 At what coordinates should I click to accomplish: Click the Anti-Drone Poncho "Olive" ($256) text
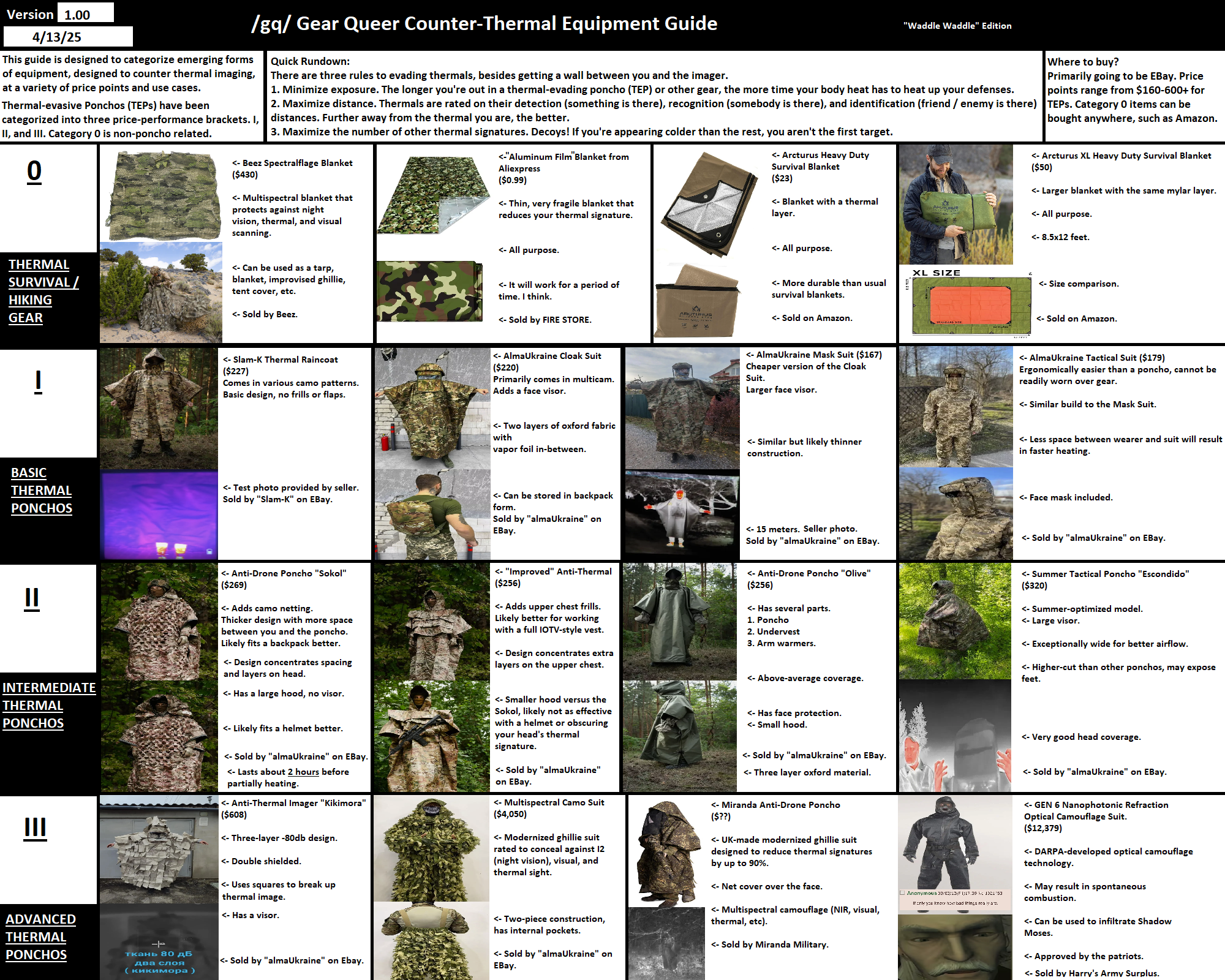click(x=809, y=579)
